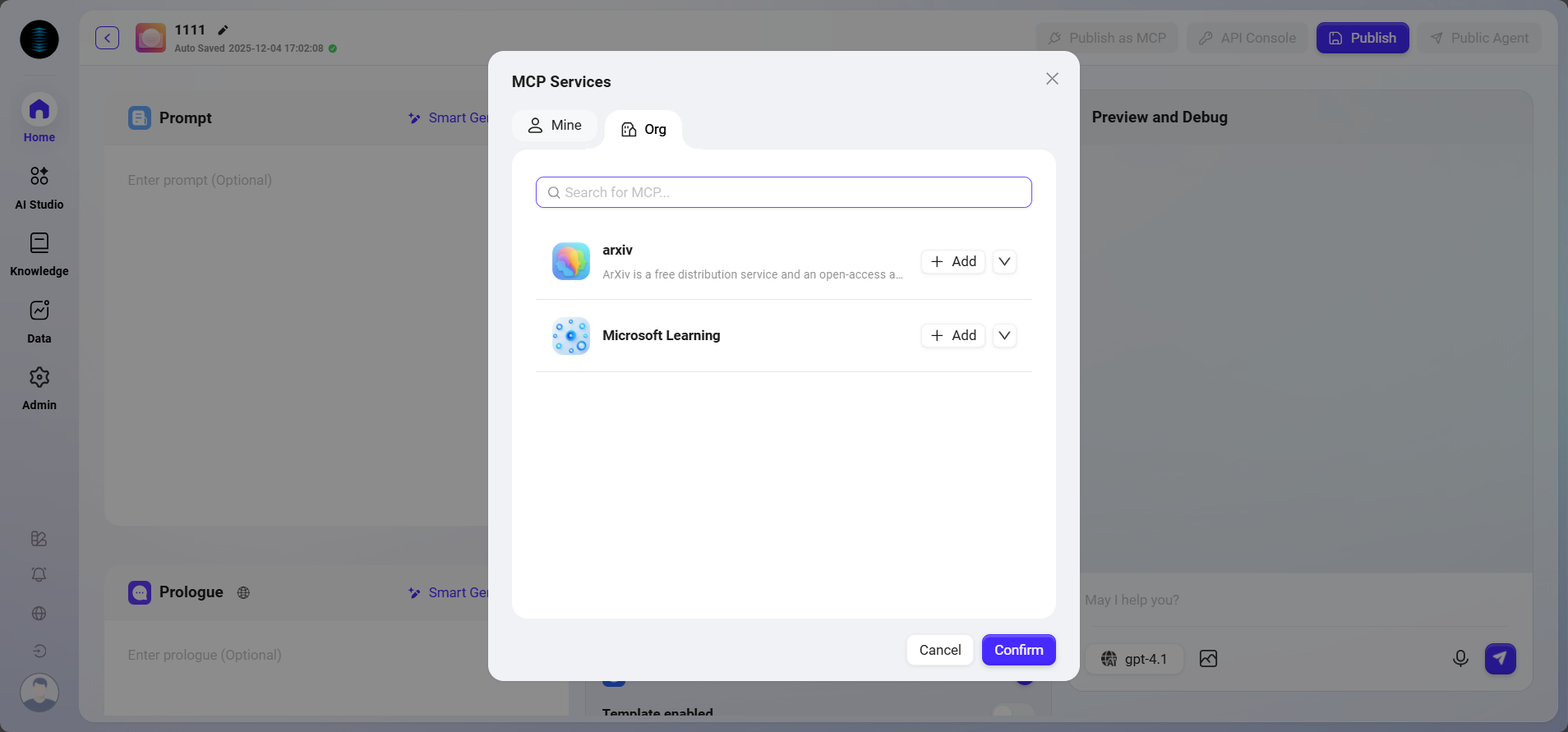
Task: Click the image upload icon in chat
Action: click(1208, 659)
